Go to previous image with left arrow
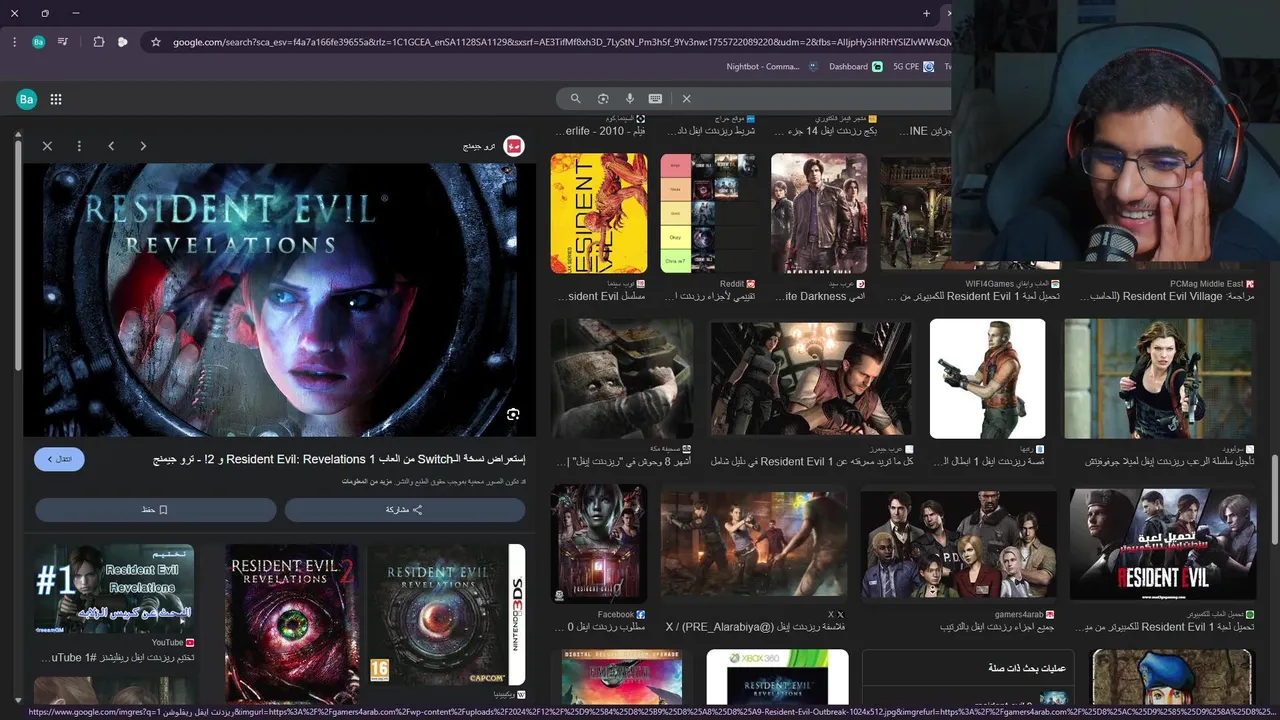 click(x=111, y=146)
